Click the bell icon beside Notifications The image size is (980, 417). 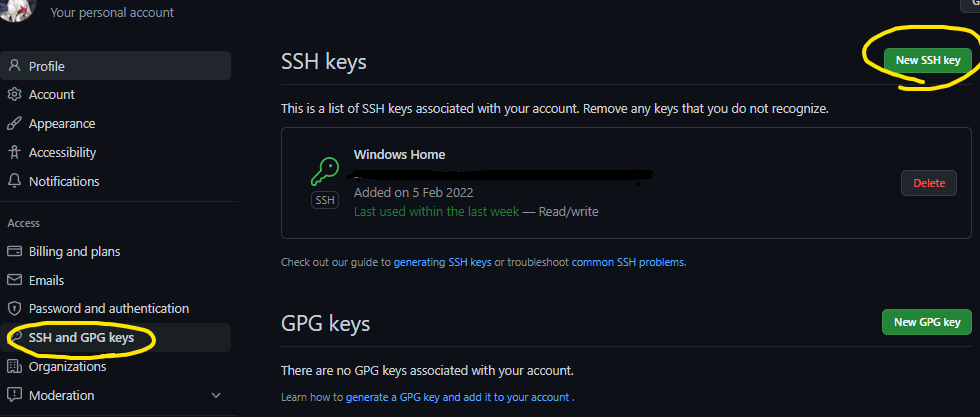[14, 182]
